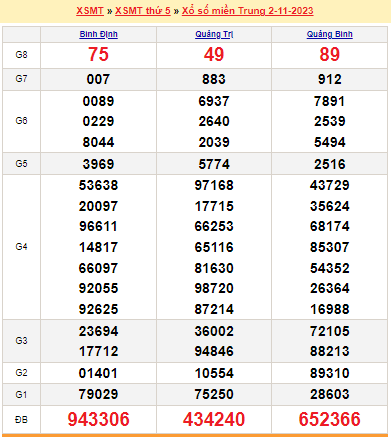Open the Quảng Bình province link

click(329, 34)
